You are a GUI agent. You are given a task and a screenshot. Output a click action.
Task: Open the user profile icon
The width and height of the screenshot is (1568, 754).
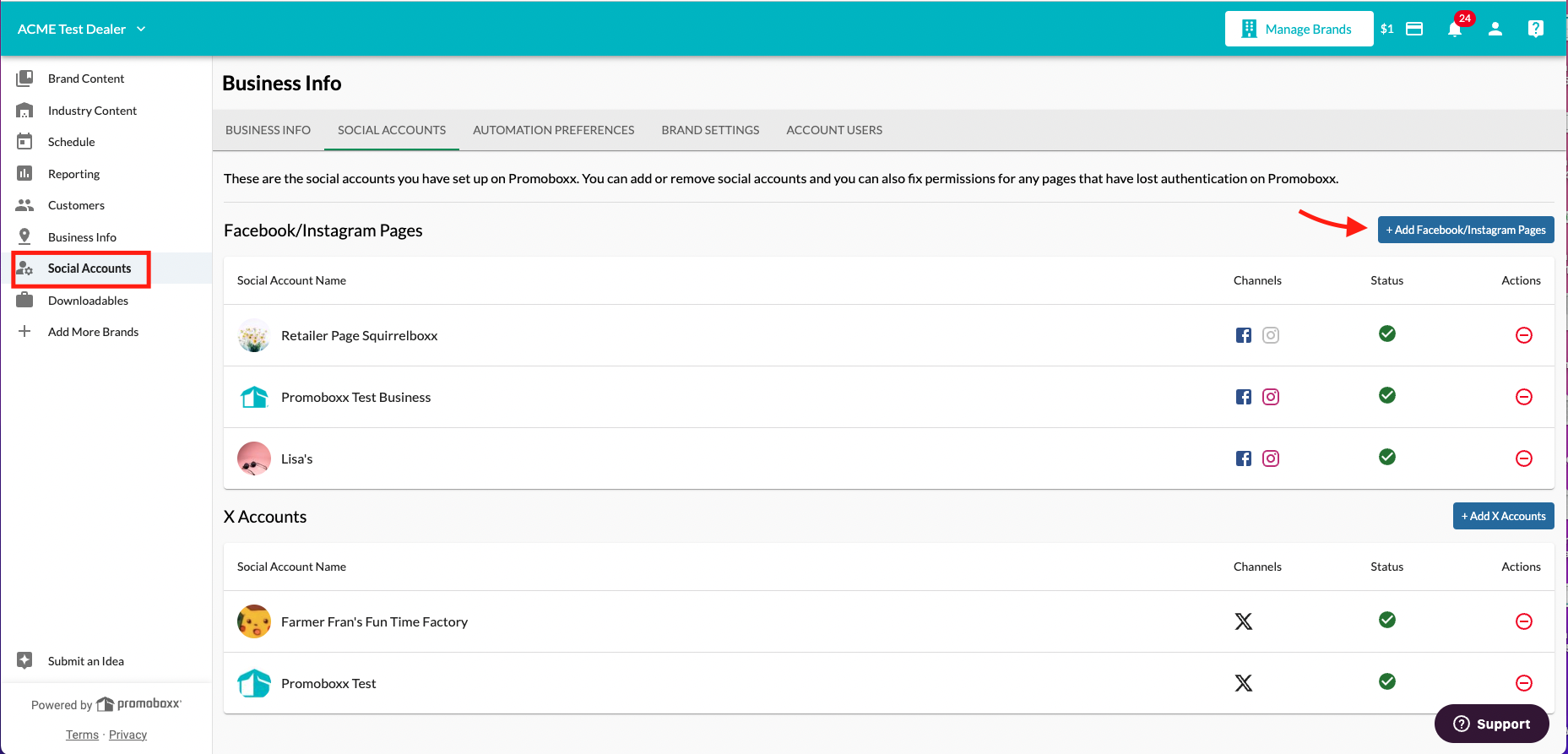[x=1495, y=29]
